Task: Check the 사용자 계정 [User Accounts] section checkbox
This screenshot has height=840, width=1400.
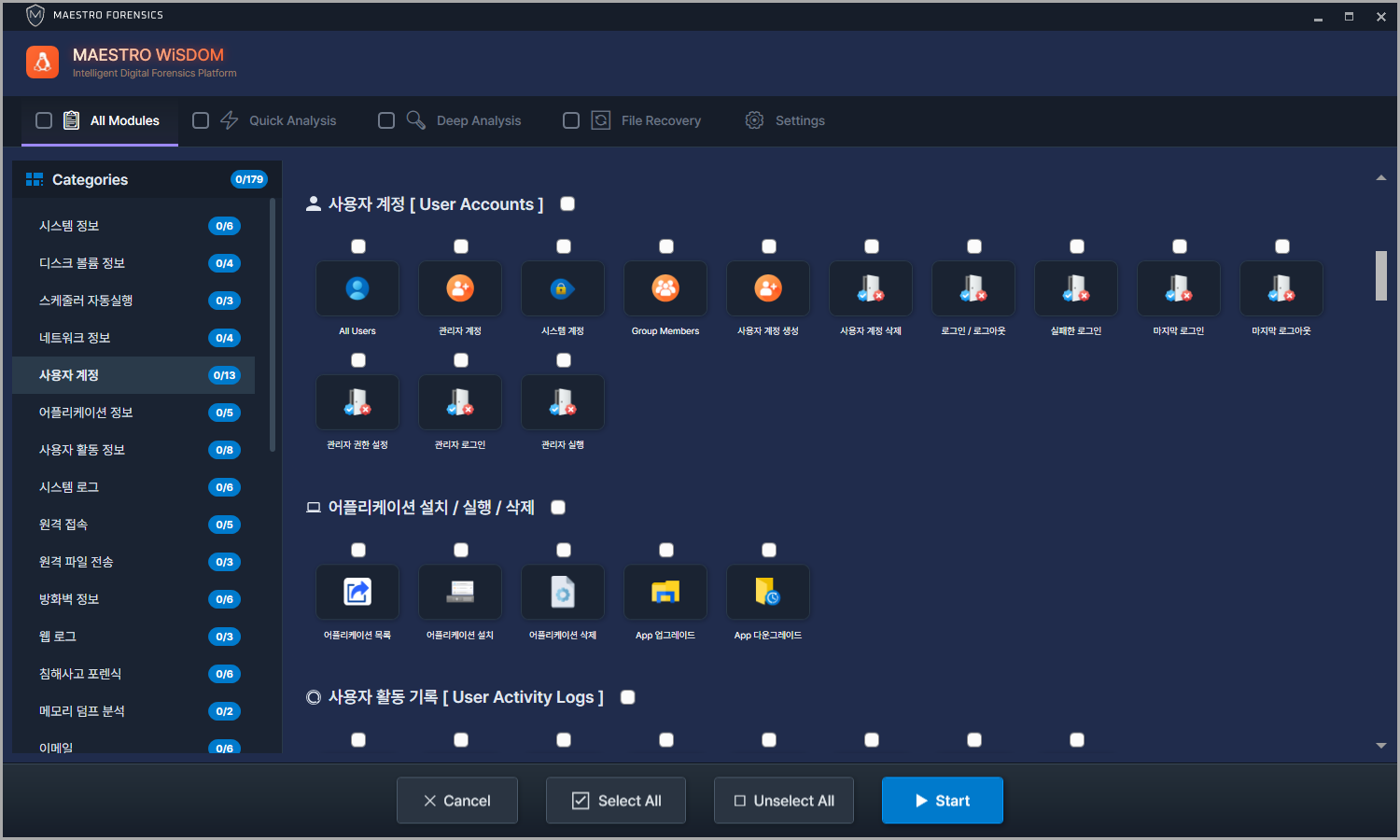Action: coord(567,204)
